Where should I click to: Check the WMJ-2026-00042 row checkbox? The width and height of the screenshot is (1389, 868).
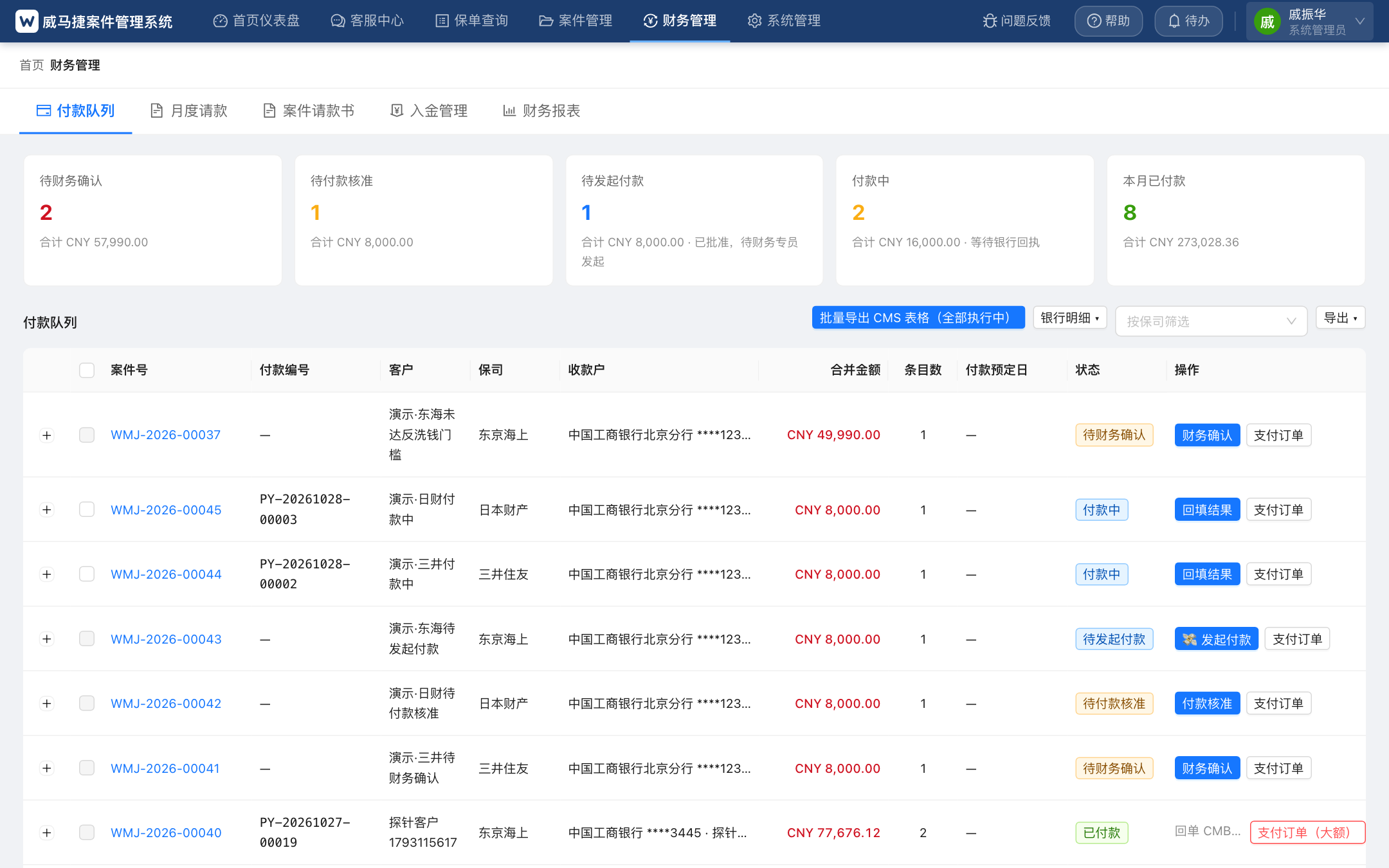87,703
